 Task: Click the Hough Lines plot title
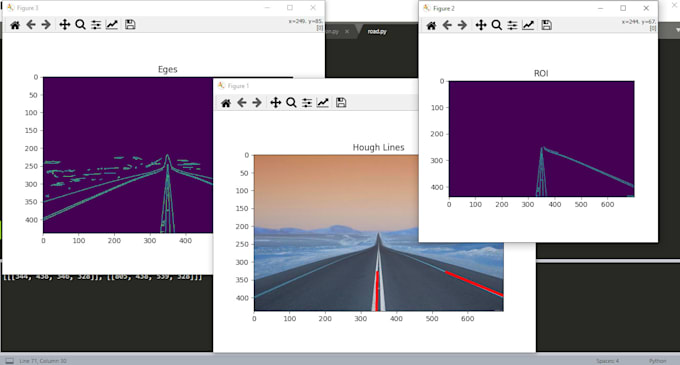378,147
